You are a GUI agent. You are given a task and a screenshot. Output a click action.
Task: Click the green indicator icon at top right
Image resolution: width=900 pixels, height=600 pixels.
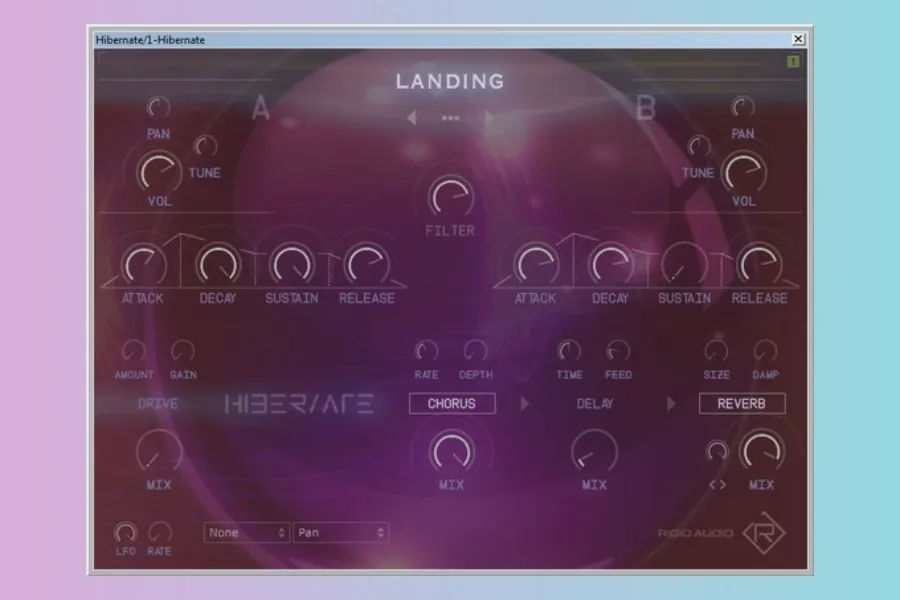pyautogui.click(x=793, y=61)
